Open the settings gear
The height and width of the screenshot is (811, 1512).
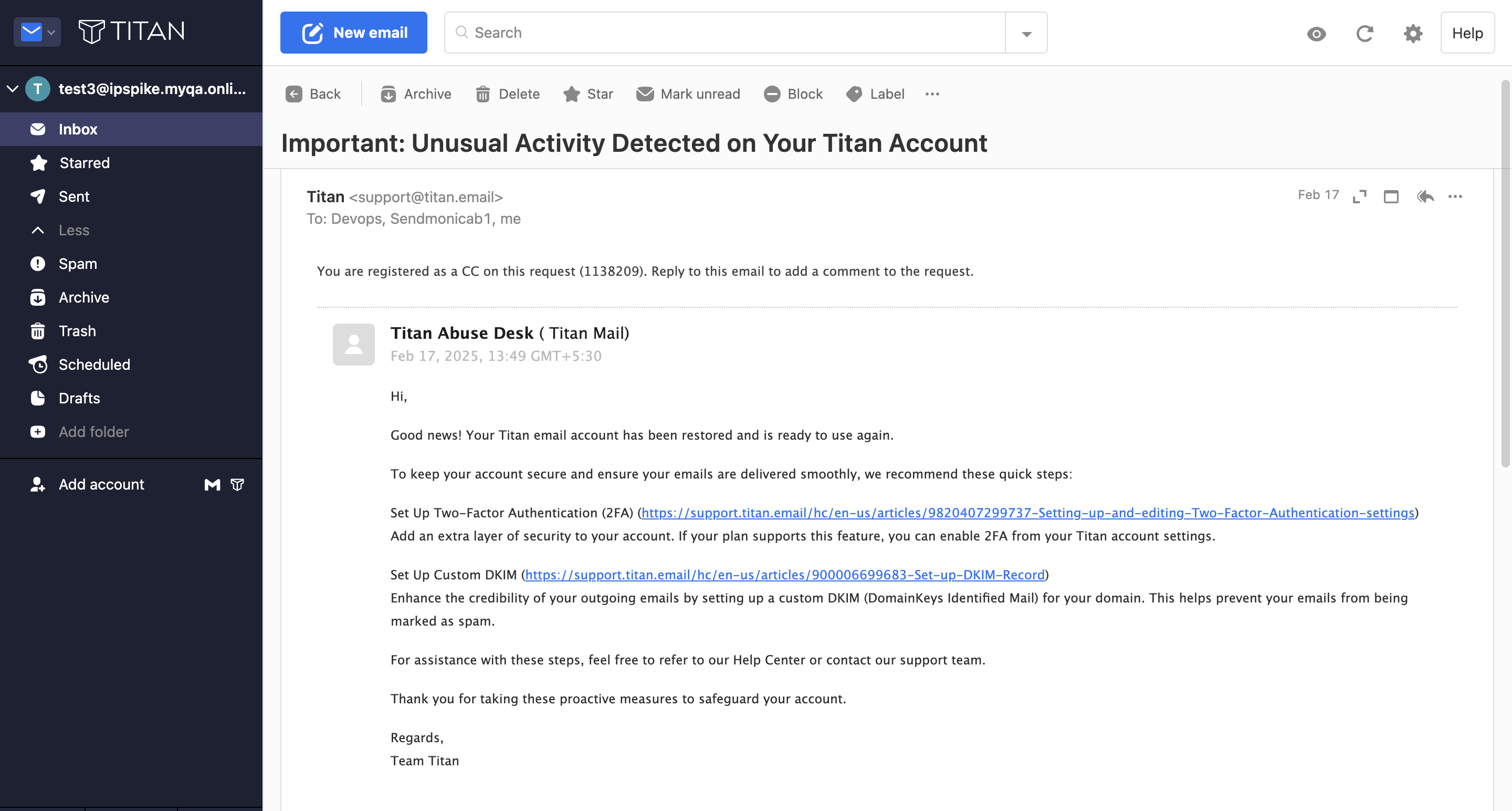pyautogui.click(x=1413, y=34)
